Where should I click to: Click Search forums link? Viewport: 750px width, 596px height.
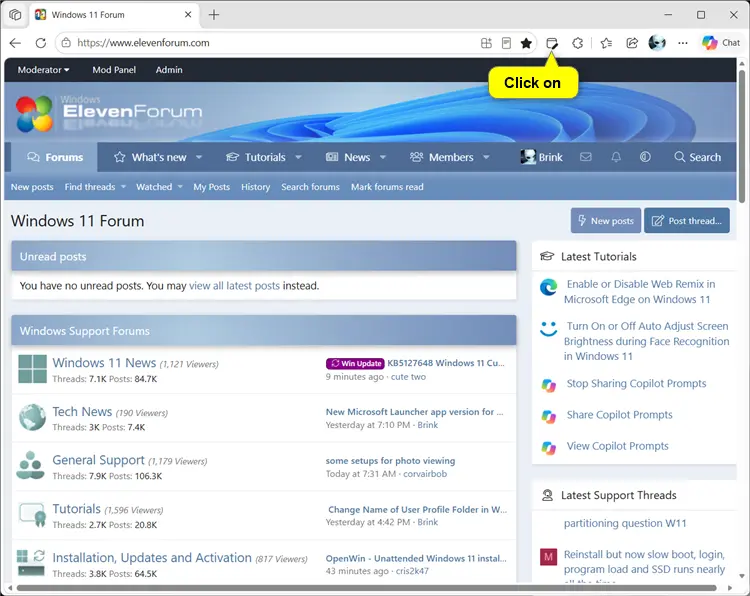pos(310,187)
